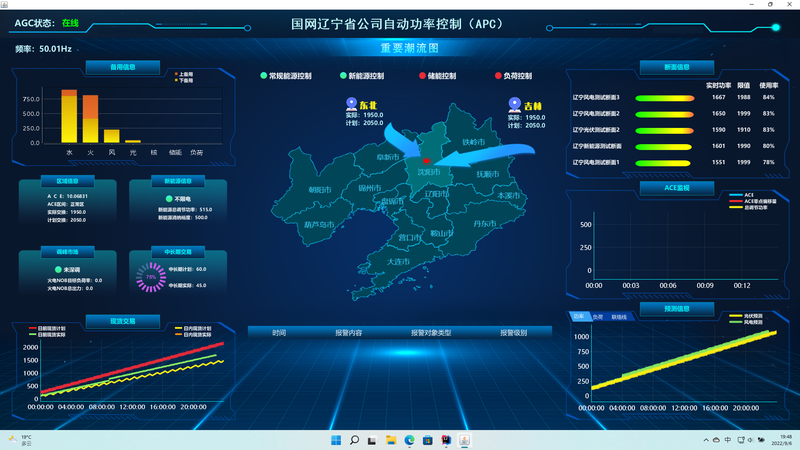Select the 功率 tab in forecast panel
The image size is (800, 450).
[x=579, y=317]
